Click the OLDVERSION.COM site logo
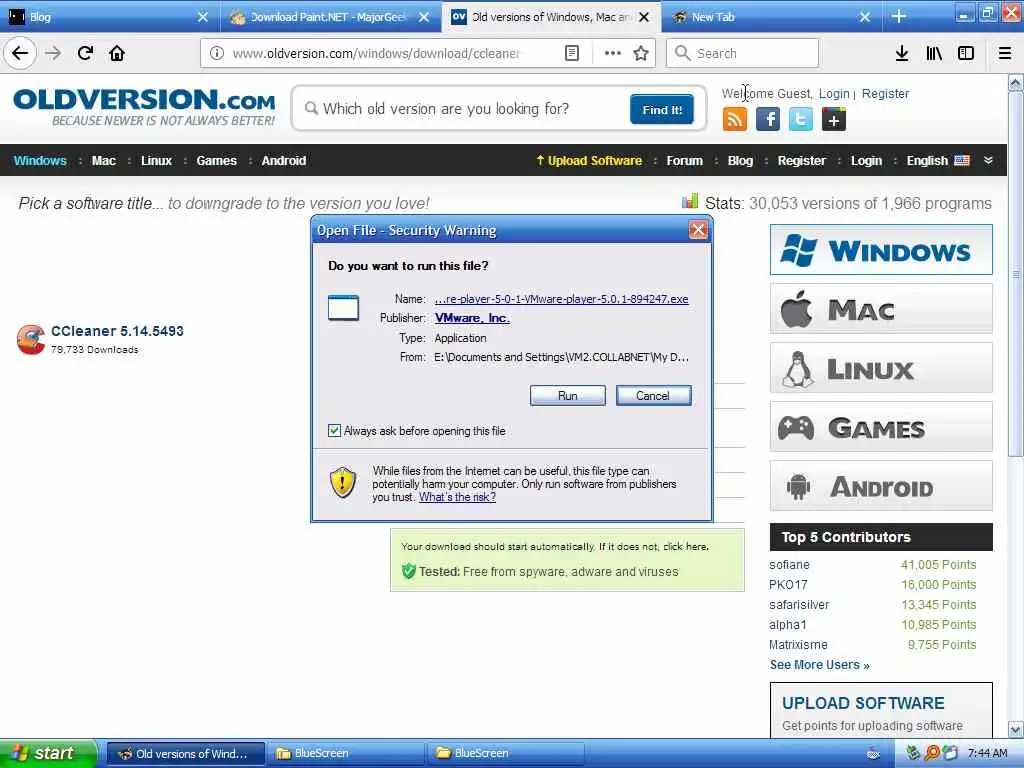The width and height of the screenshot is (1024, 768). coord(144,106)
